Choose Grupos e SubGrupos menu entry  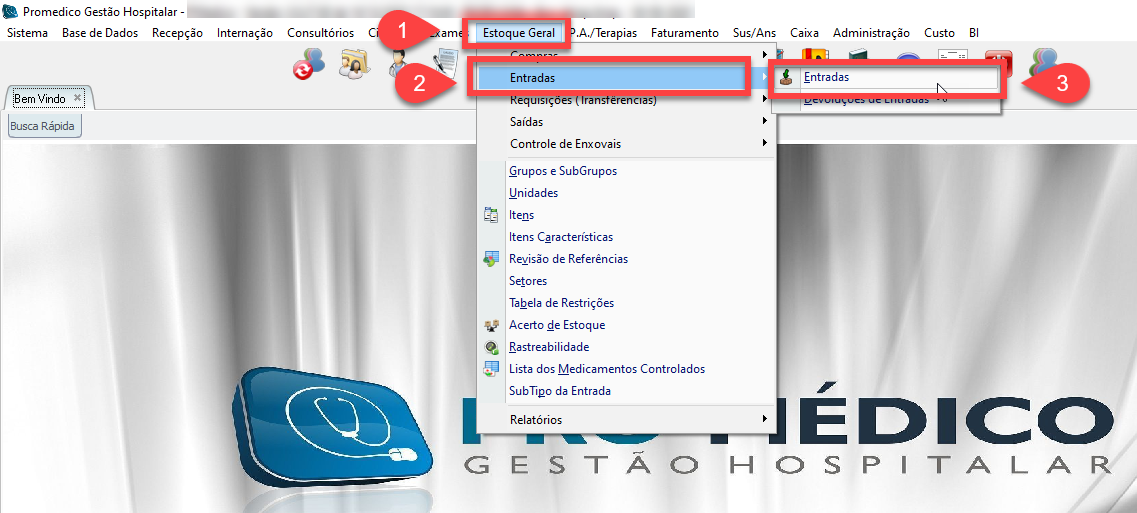click(562, 171)
